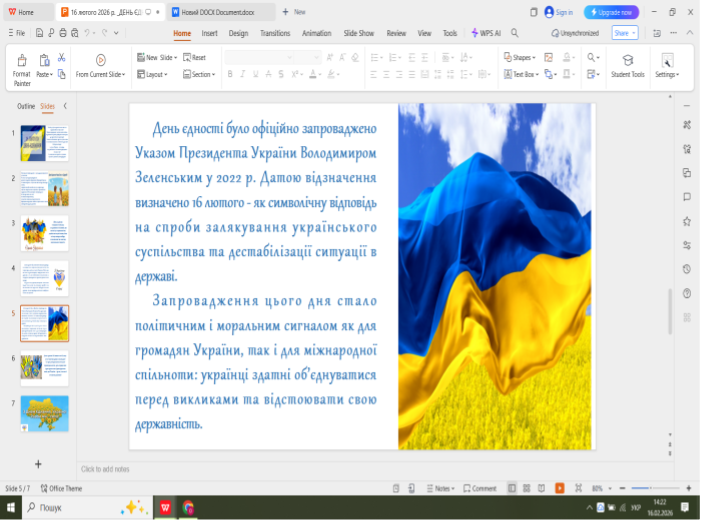Switch to the Outline pane tab

(x=27, y=105)
